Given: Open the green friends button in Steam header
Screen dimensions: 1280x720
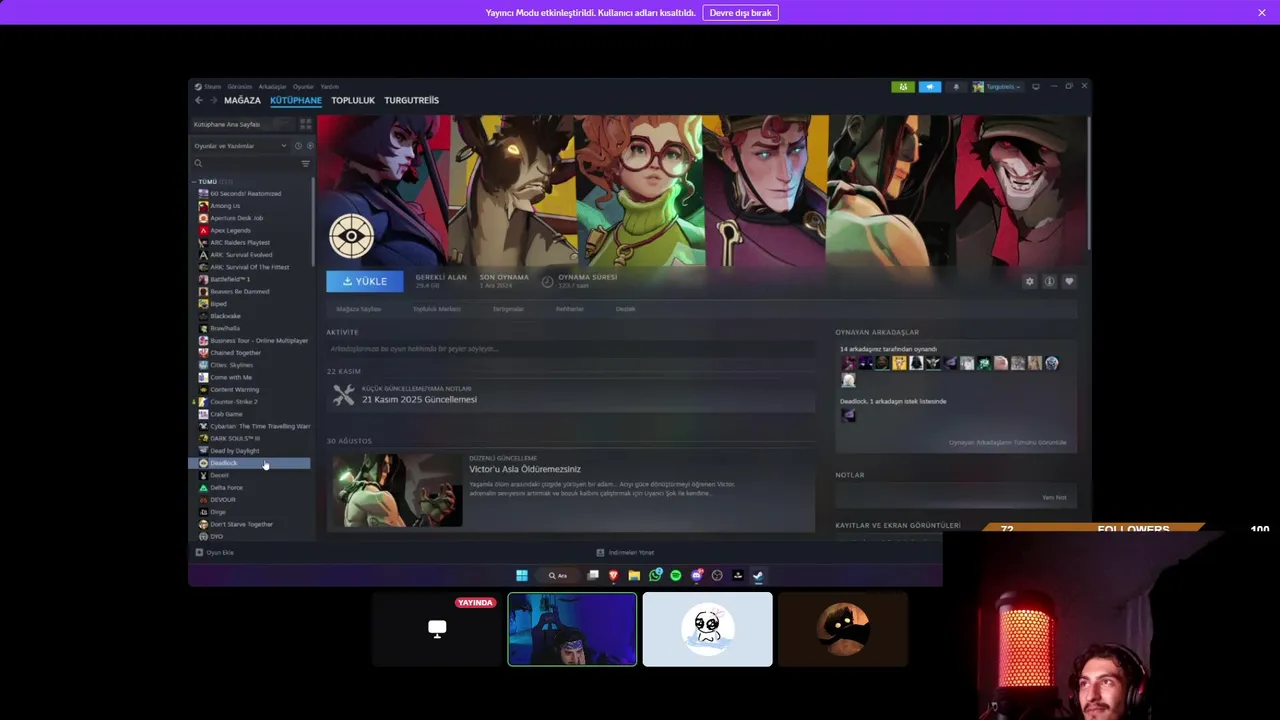Looking at the screenshot, I should pos(903,87).
